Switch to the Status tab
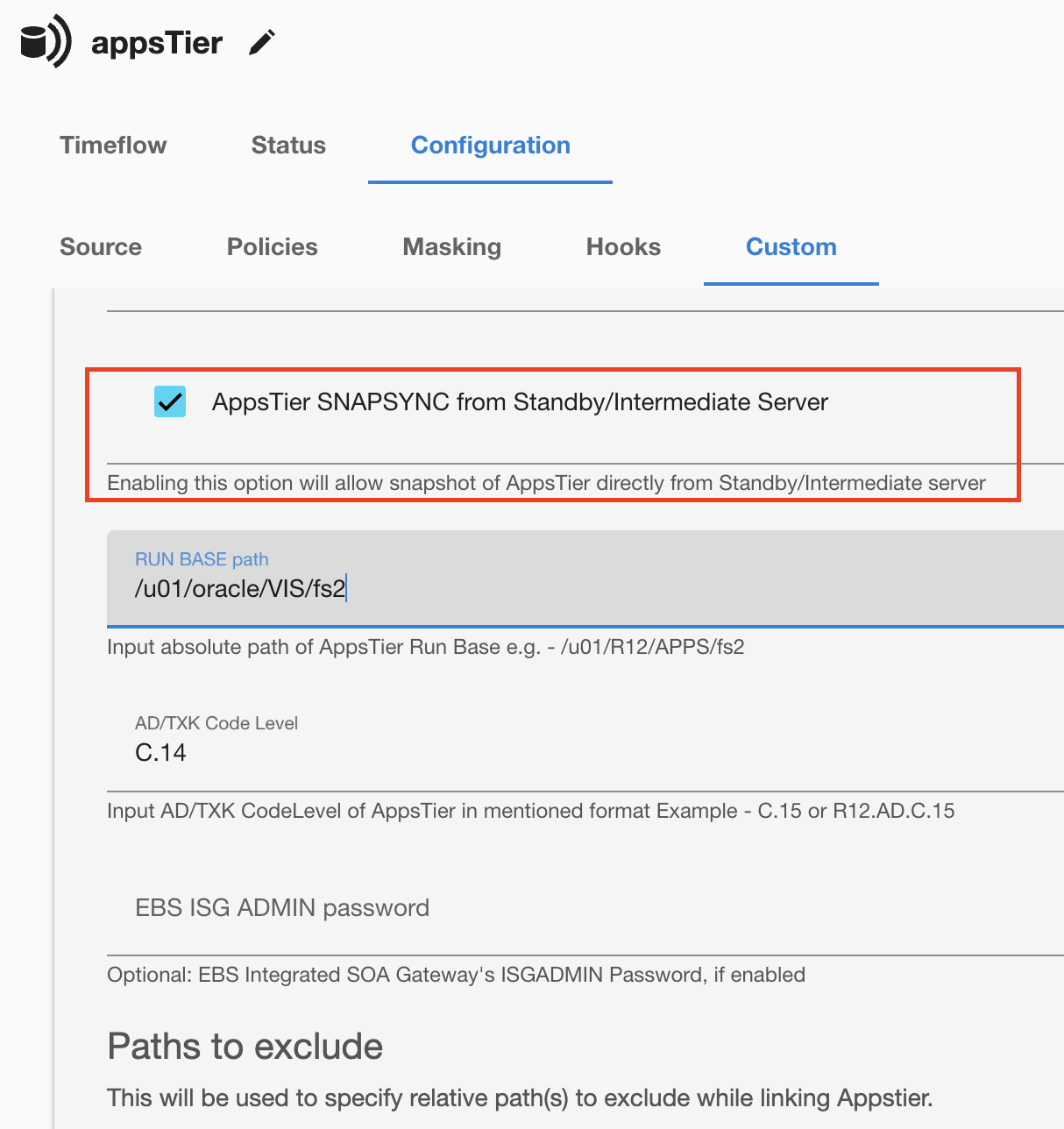This screenshot has width=1064, height=1129. (x=288, y=146)
